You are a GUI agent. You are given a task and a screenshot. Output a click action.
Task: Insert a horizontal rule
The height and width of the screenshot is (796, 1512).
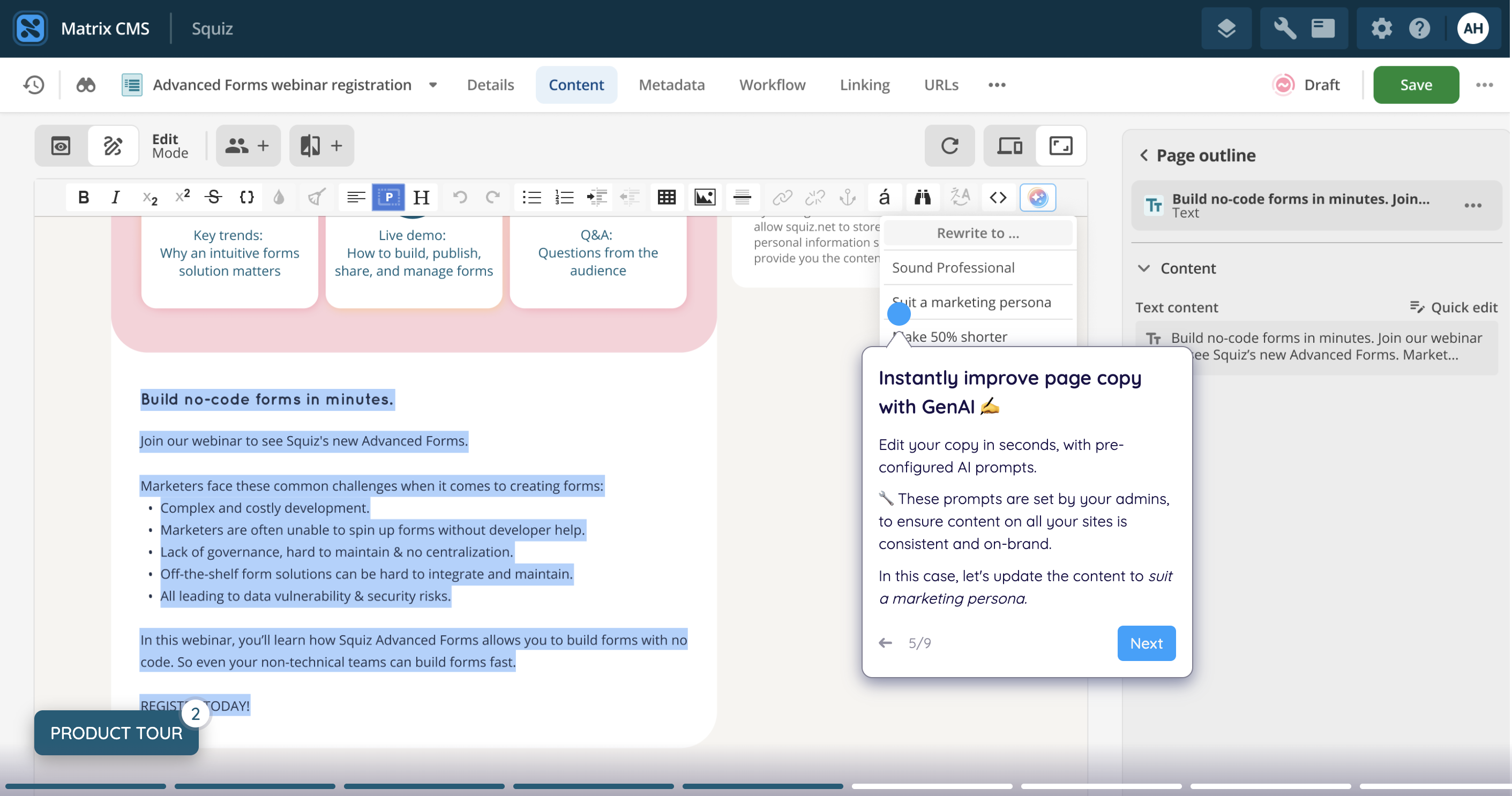742,197
